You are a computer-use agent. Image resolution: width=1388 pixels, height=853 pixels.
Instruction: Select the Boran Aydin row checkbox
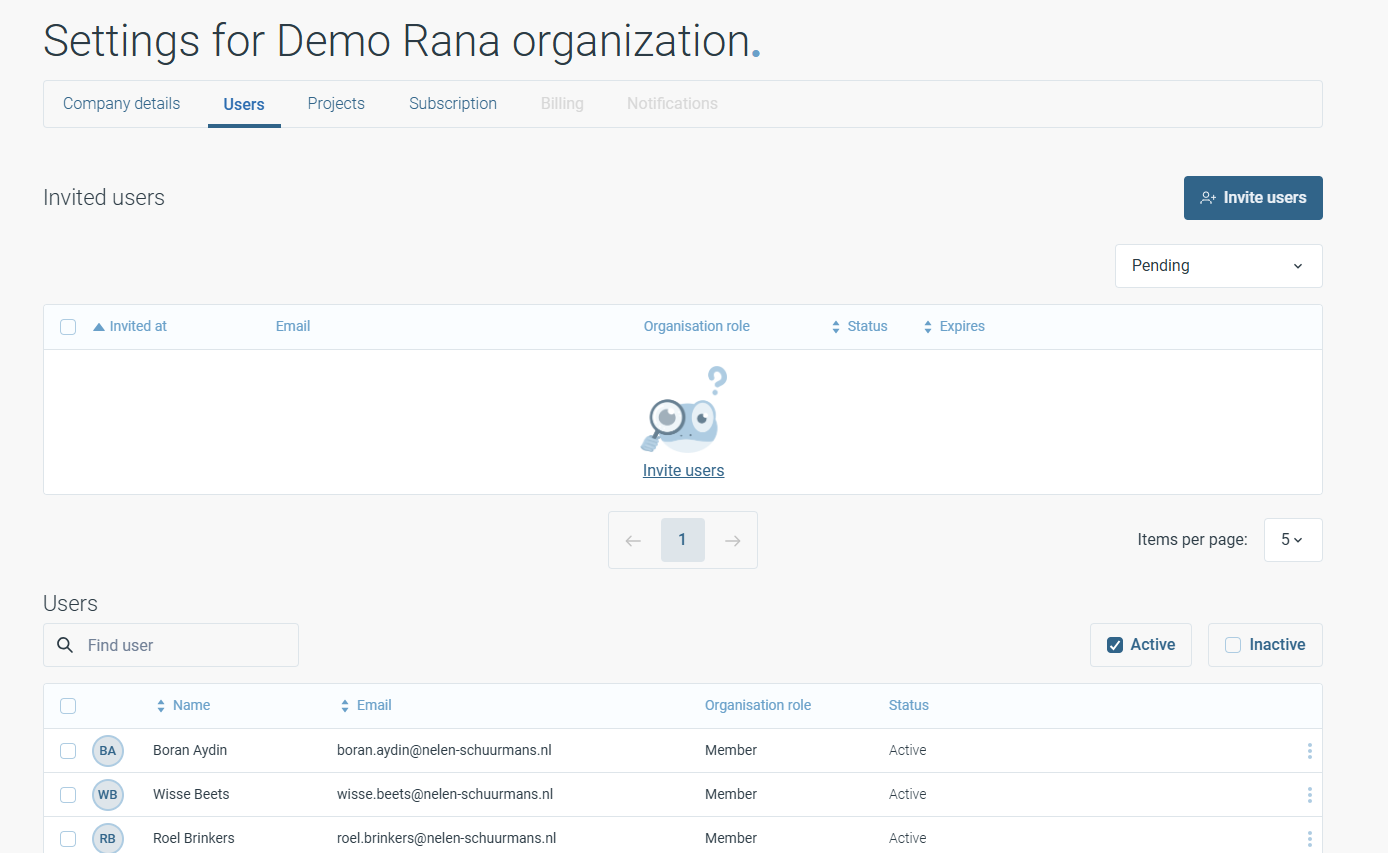pos(68,751)
